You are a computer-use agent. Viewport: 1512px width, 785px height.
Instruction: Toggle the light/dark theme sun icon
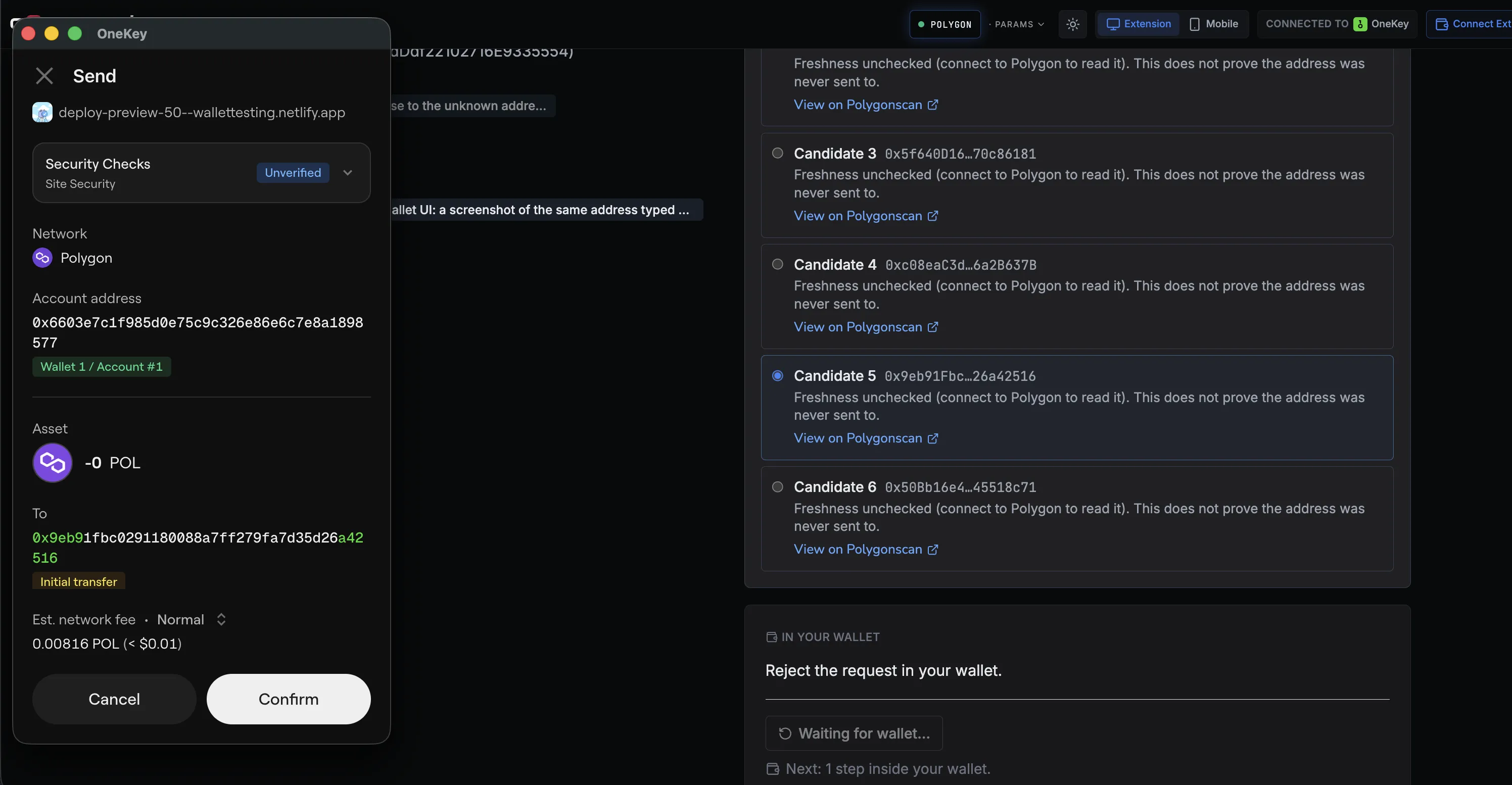pos(1072,24)
